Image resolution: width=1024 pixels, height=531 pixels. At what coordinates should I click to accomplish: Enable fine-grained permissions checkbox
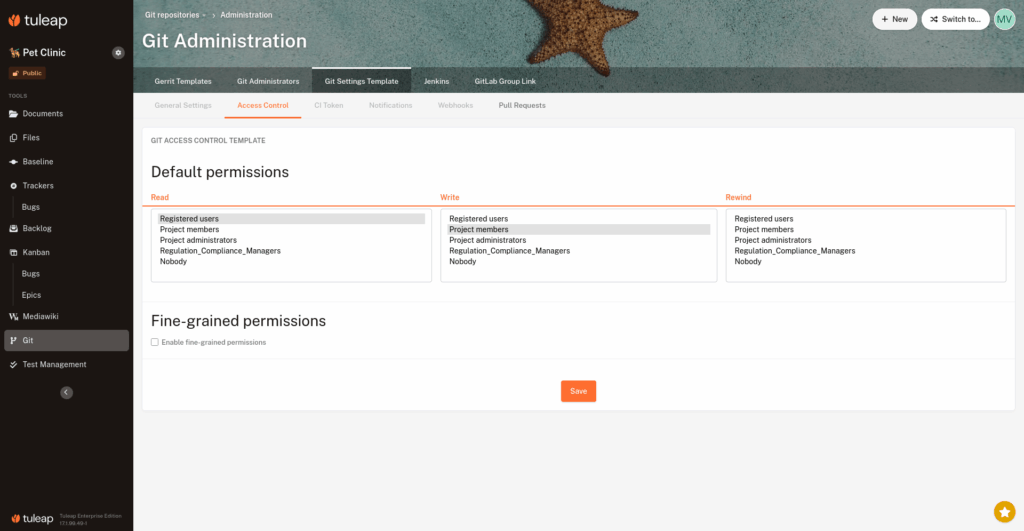[155, 342]
